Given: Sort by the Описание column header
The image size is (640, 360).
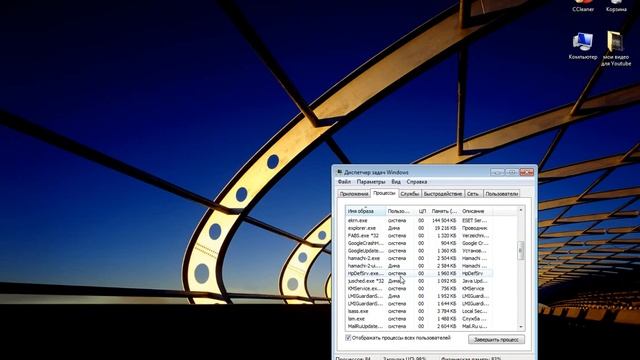Looking at the screenshot, I should [476, 211].
